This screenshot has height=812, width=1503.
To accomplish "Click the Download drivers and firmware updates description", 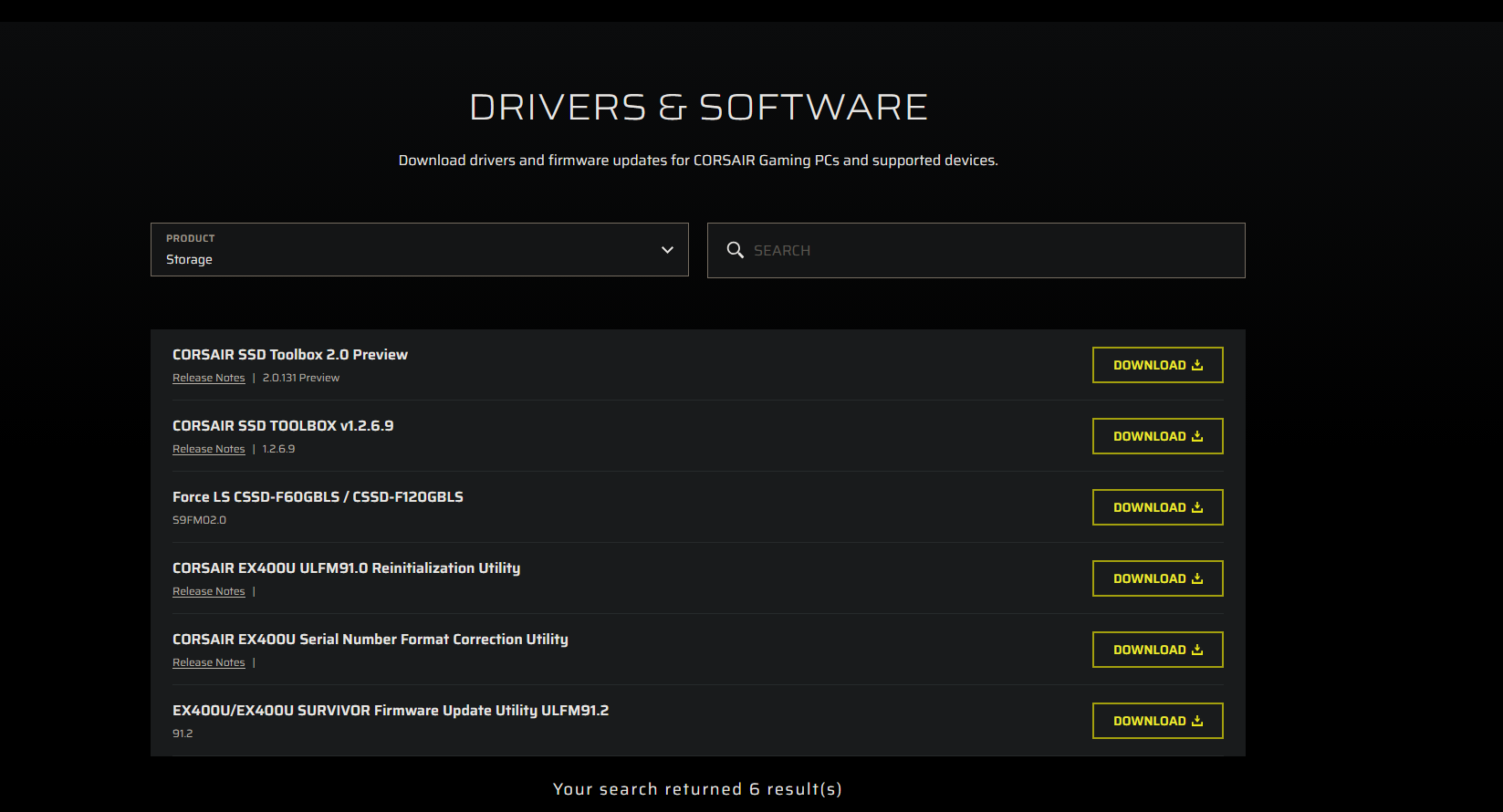I will coord(698,161).
